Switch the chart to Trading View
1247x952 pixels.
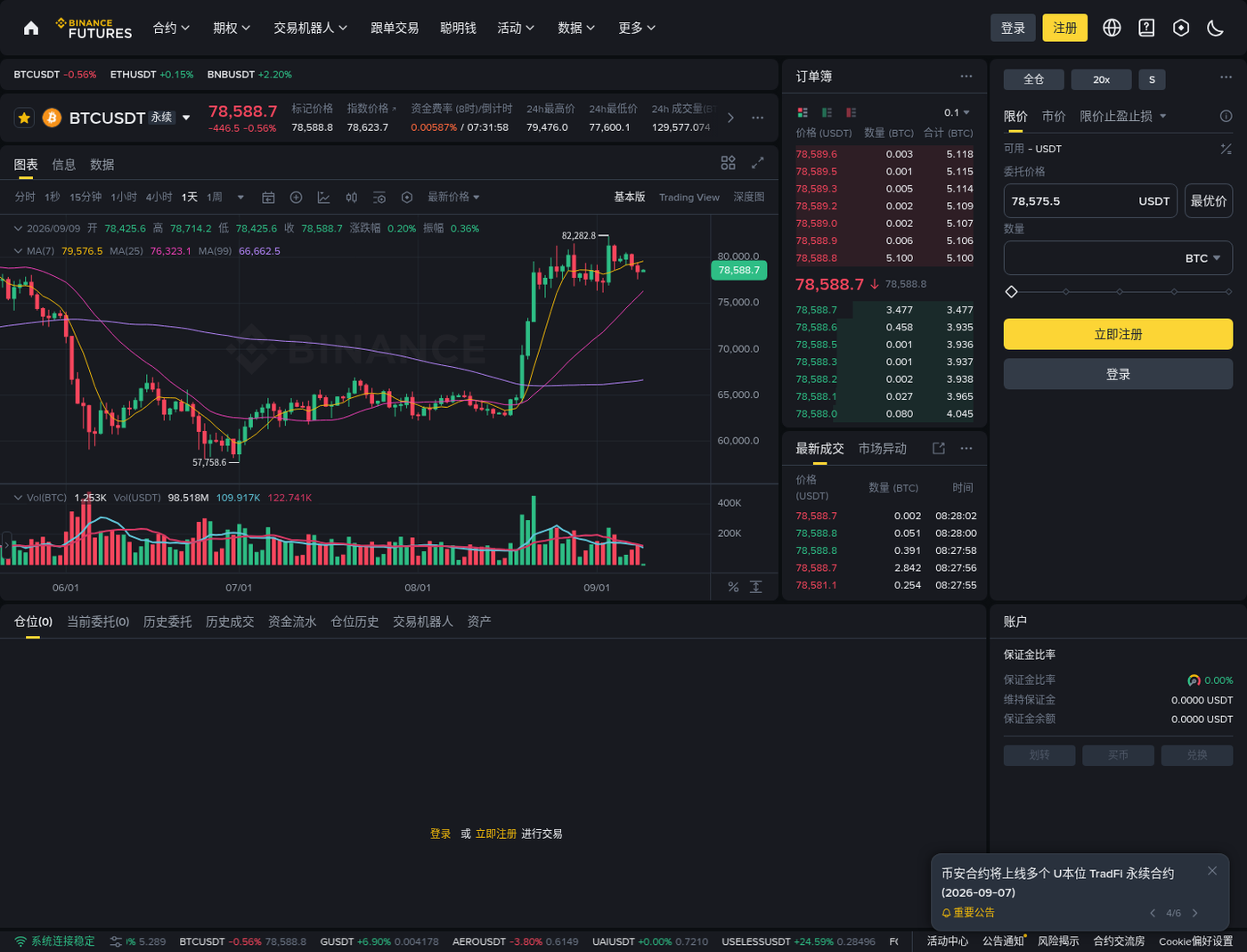pos(689,197)
